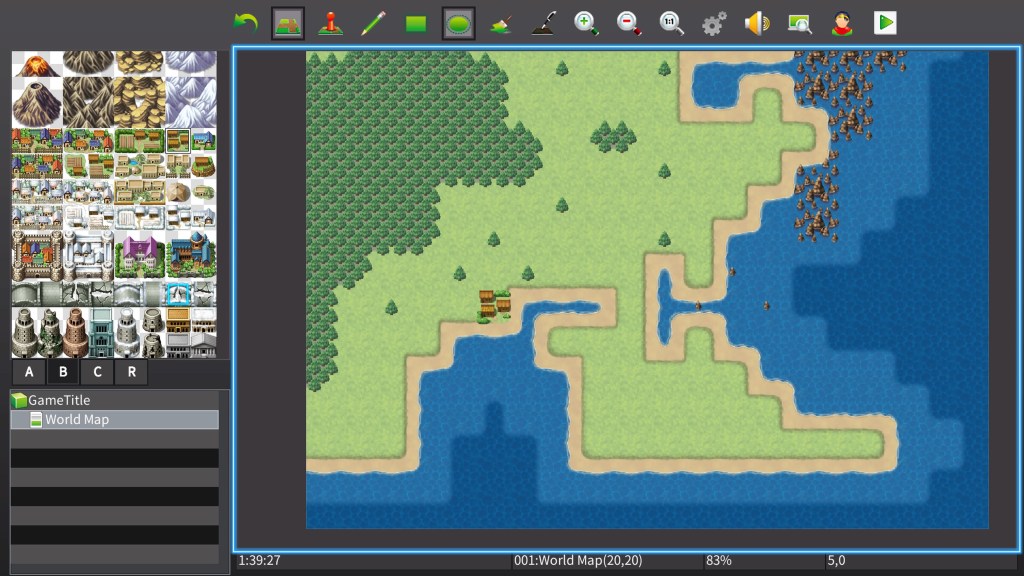This screenshot has width=1024, height=576.
Task: Click the green Undo arrow
Action: (x=245, y=23)
